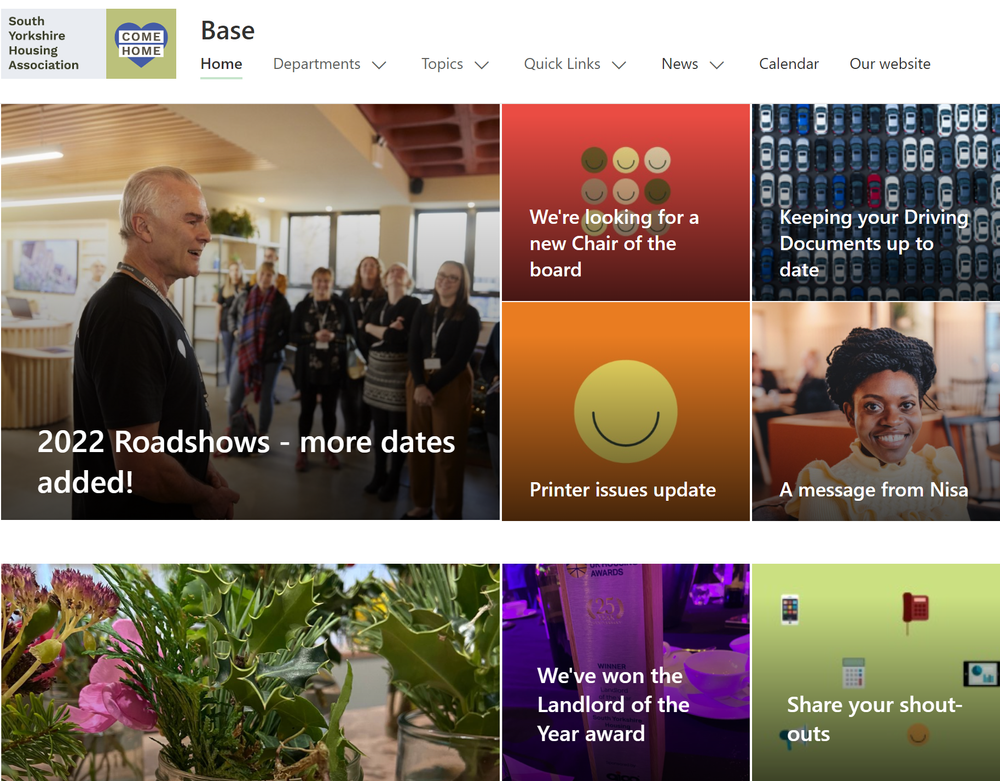This screenshot has width=1000, height=781.
Task: Click the tablet chart icon on green tile
Action: (980, 673)
